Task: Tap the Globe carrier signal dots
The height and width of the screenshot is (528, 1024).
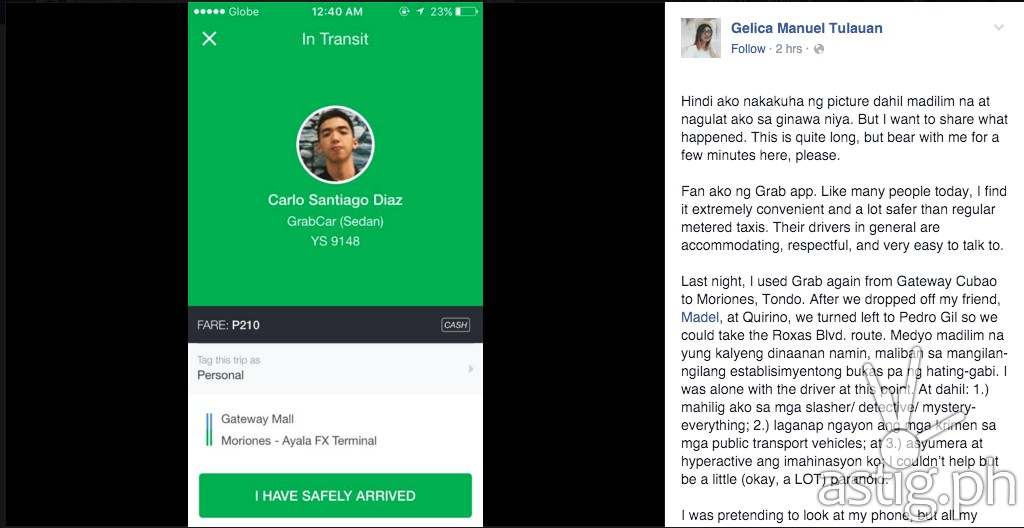Action: click(210, 12)
